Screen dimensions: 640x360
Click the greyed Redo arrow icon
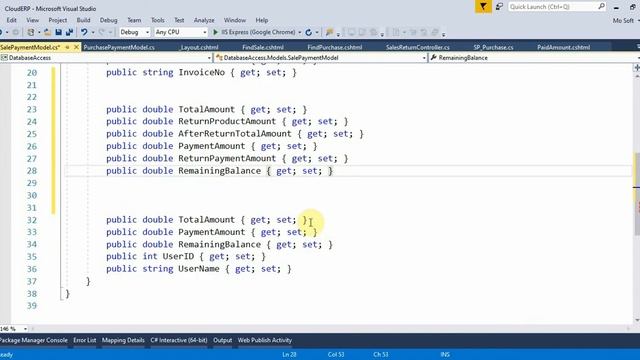(102, 32)
